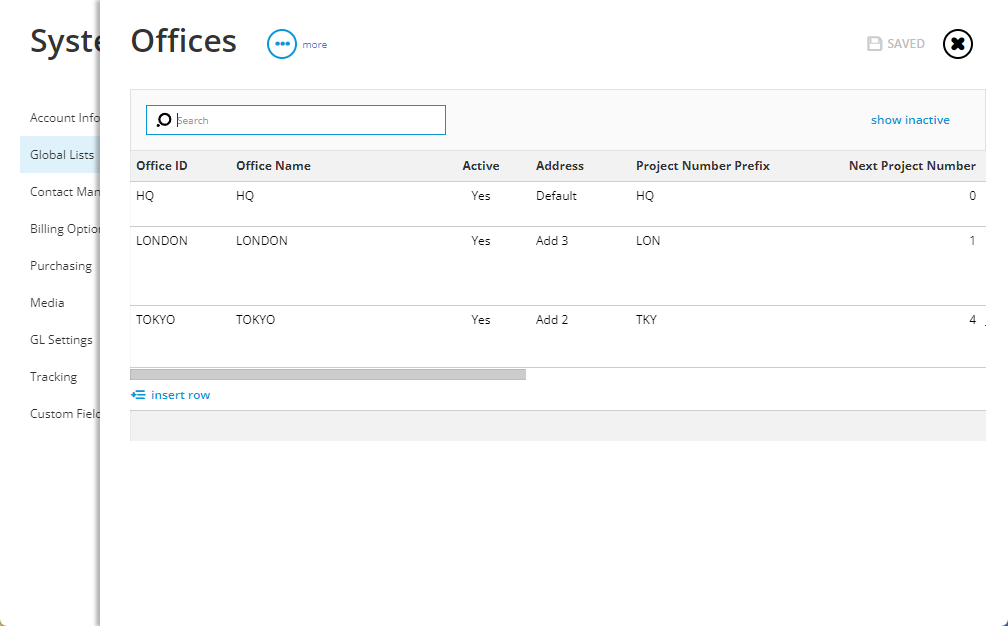Select Billing Options in the sidebar
The width and height of the screenshot is (1008, 626).
(x=62, y=228)
